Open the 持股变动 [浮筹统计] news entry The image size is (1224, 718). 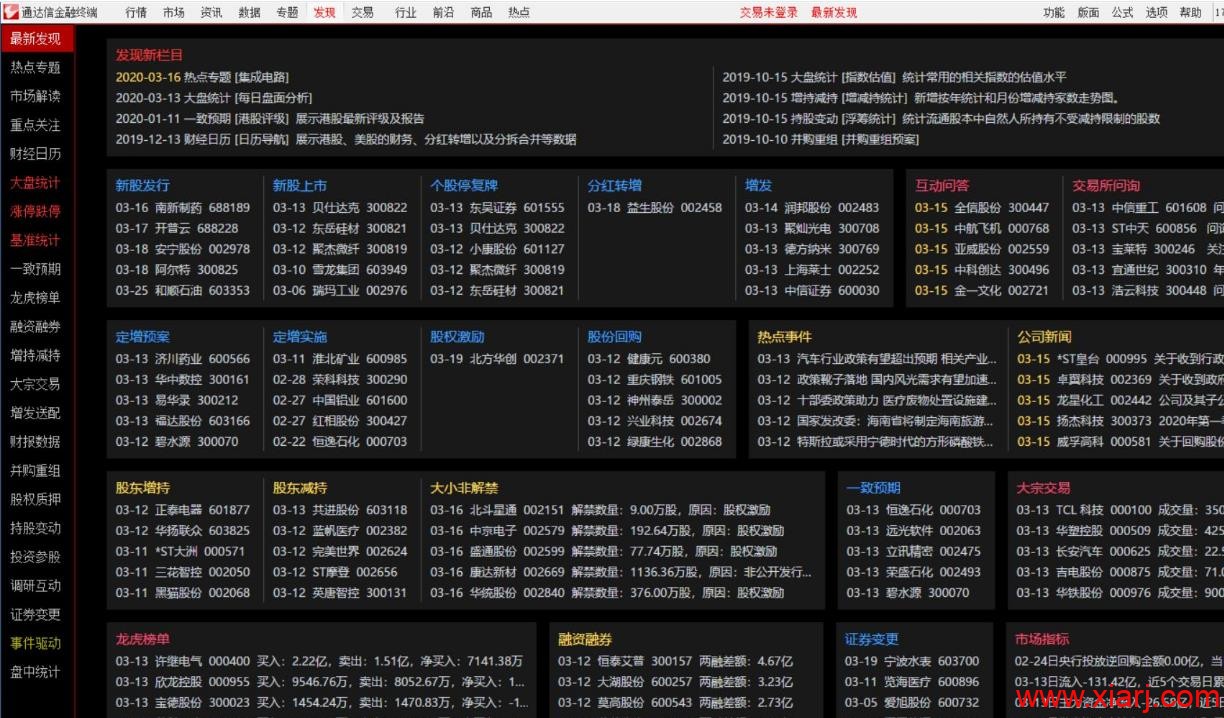(x=941, y=119)
